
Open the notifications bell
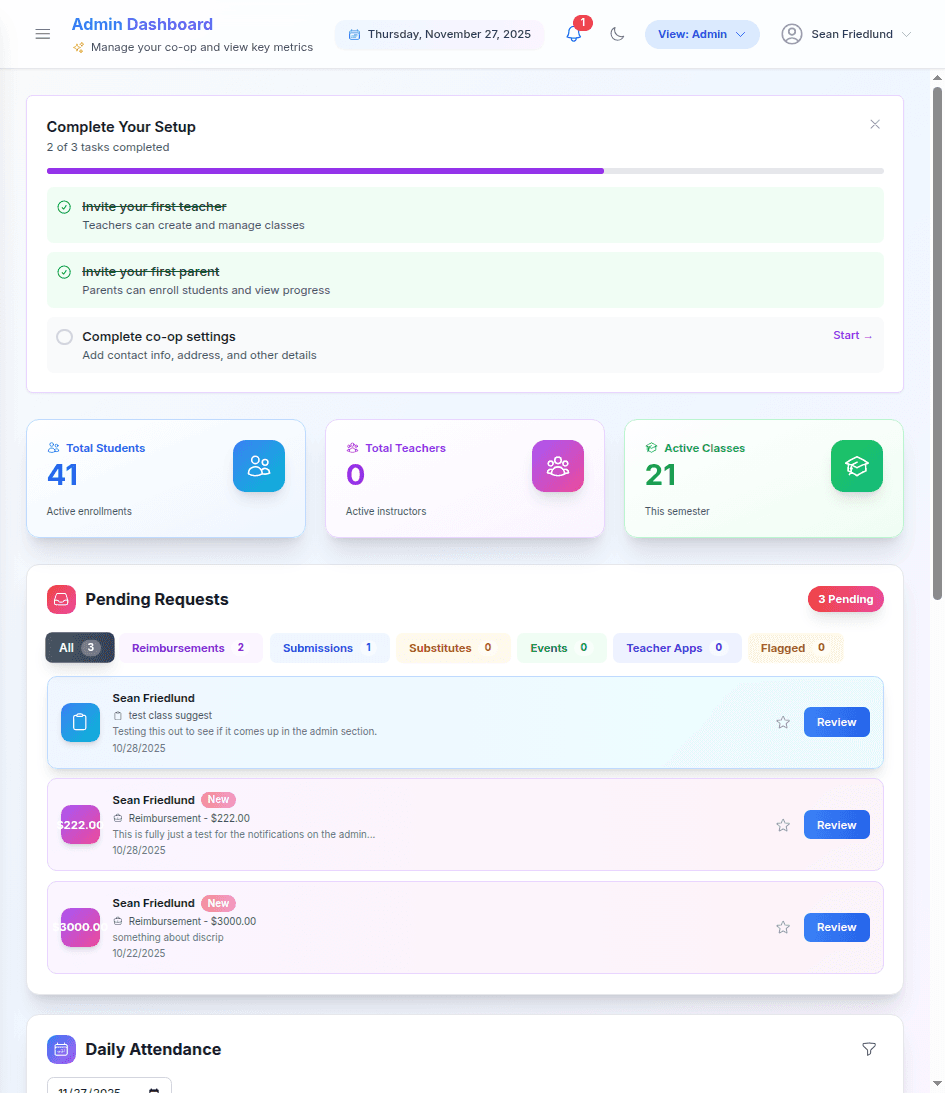(x=573, y=33)
